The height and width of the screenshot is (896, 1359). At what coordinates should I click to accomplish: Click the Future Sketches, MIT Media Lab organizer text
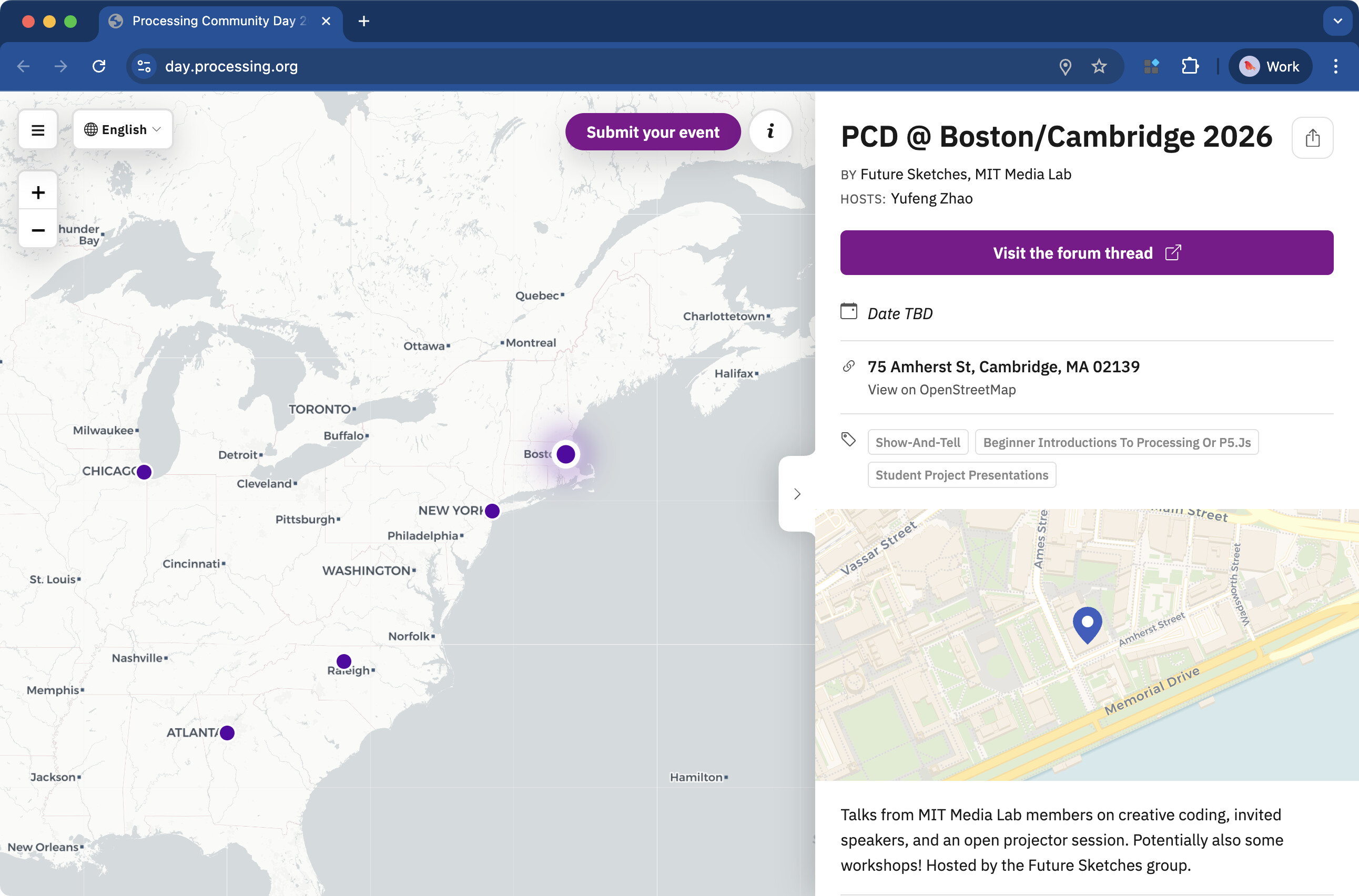(x=966, y=174)
